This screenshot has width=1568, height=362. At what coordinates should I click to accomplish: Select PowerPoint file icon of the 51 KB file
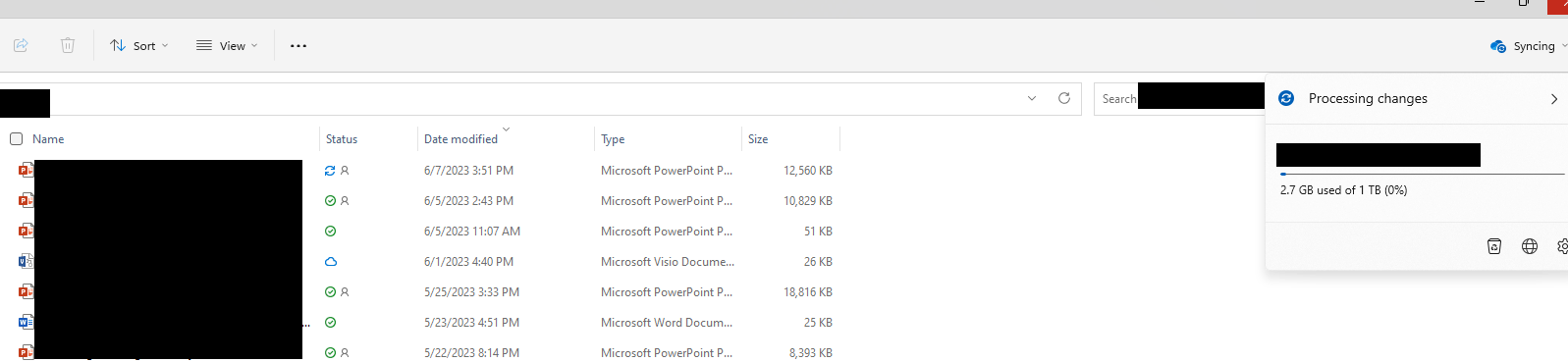pyautogui.click(x=26, y=231)
